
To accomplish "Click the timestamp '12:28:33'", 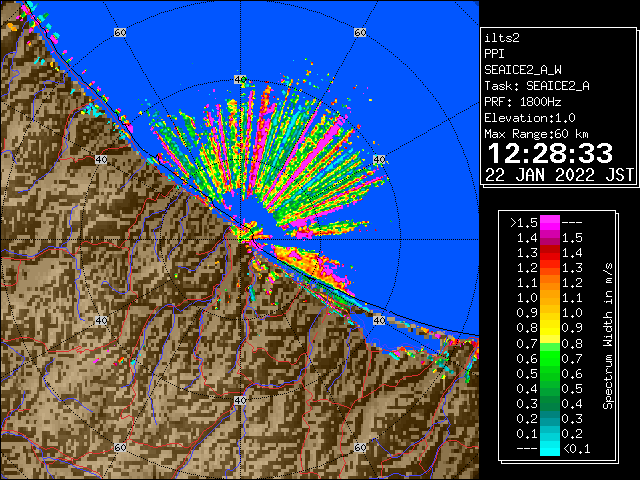I will [550, 153].
